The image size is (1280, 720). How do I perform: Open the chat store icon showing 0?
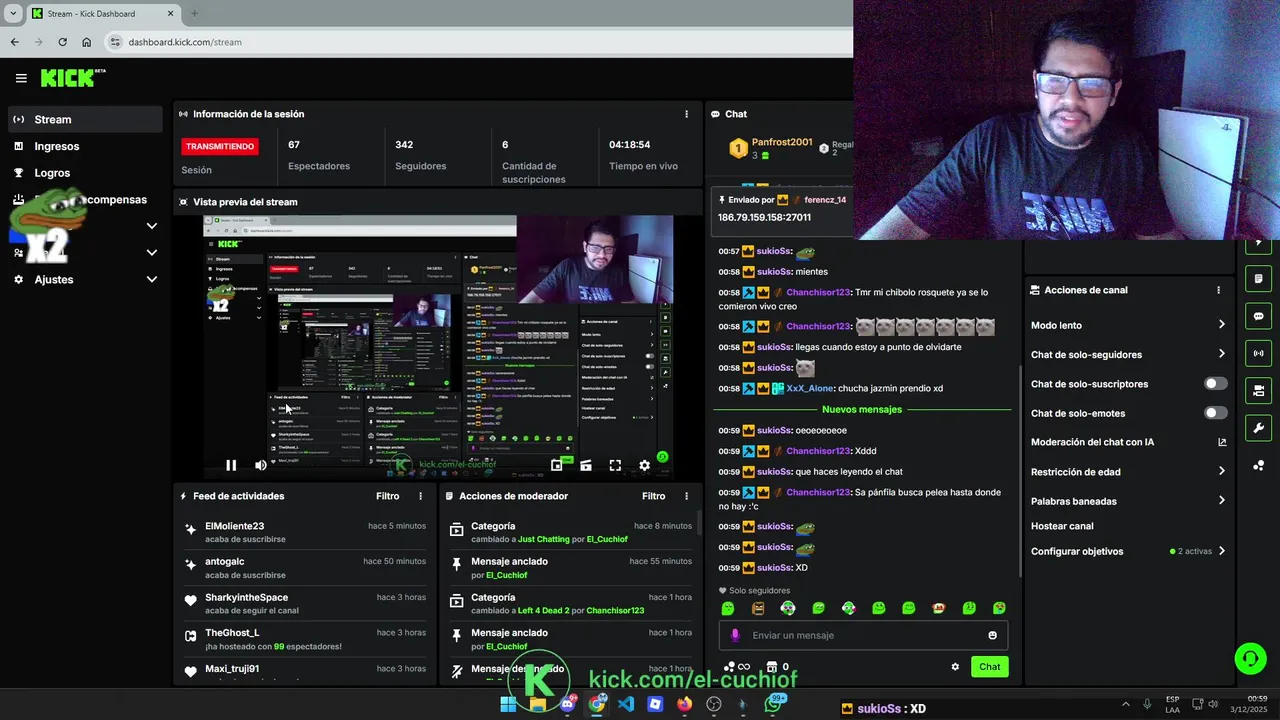click(x=777, y=667)
